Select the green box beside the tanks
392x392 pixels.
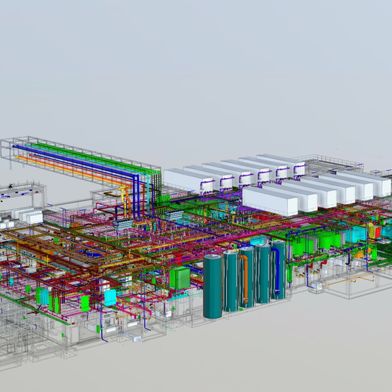tap(180, 278)
